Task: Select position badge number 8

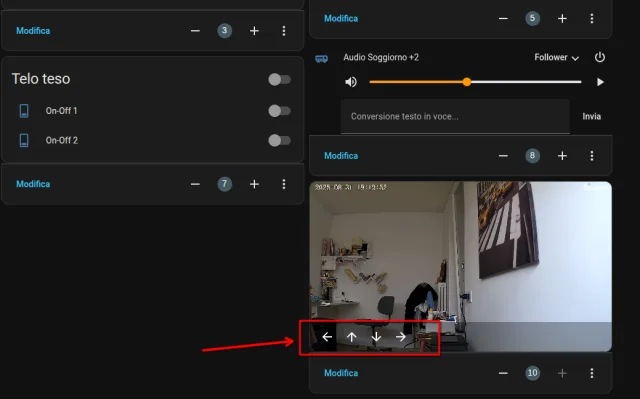Action: point(532,155)
